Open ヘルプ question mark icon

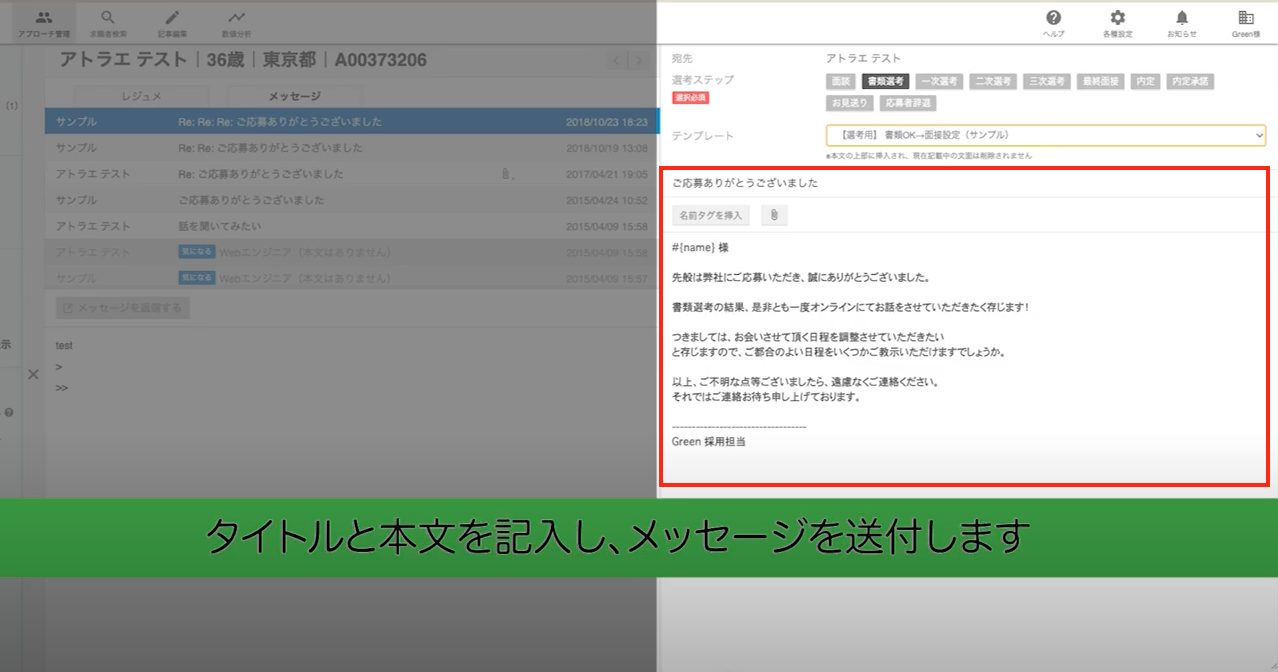pos(1053,17)
